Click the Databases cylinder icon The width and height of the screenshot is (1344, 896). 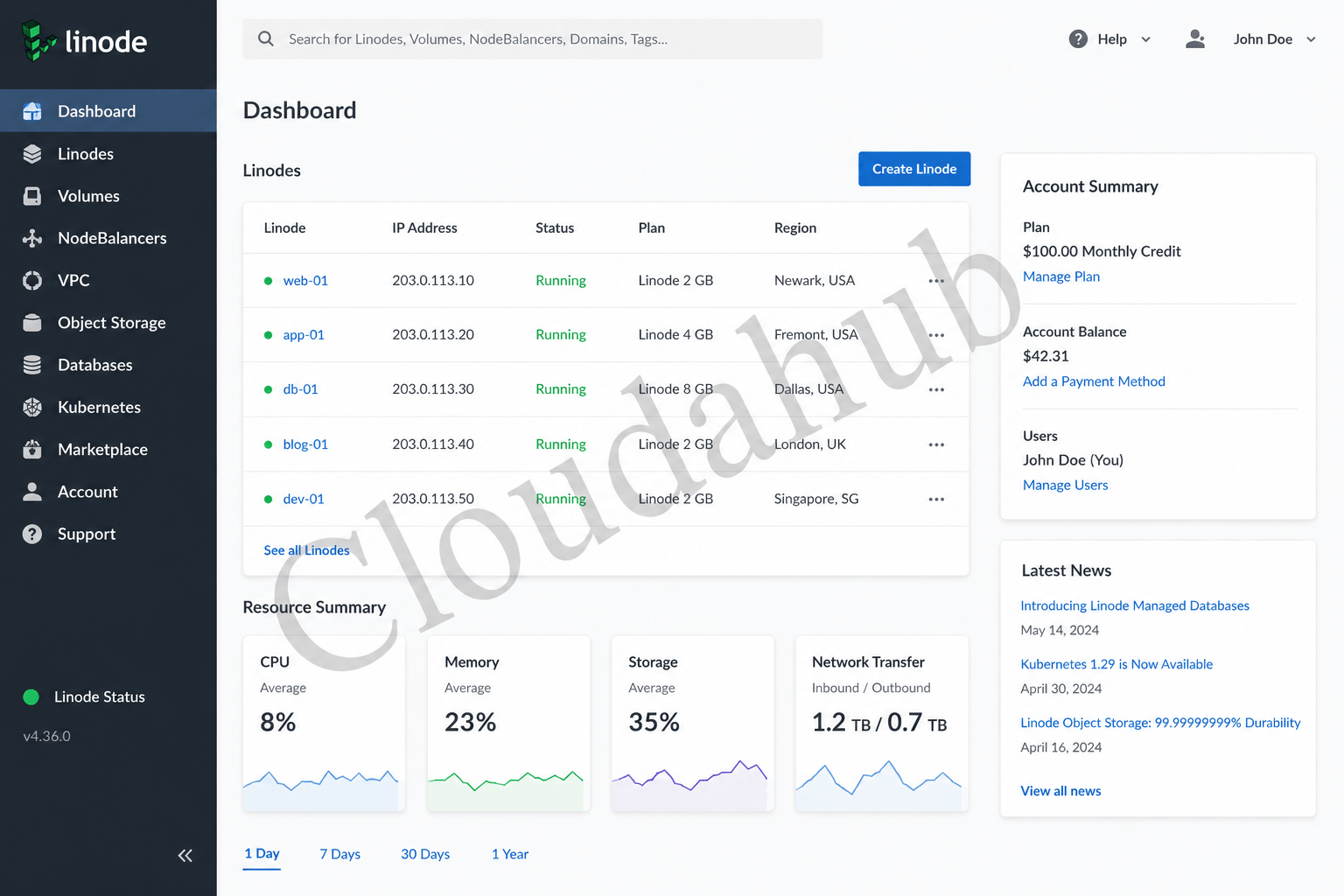(x=32, y=365)
